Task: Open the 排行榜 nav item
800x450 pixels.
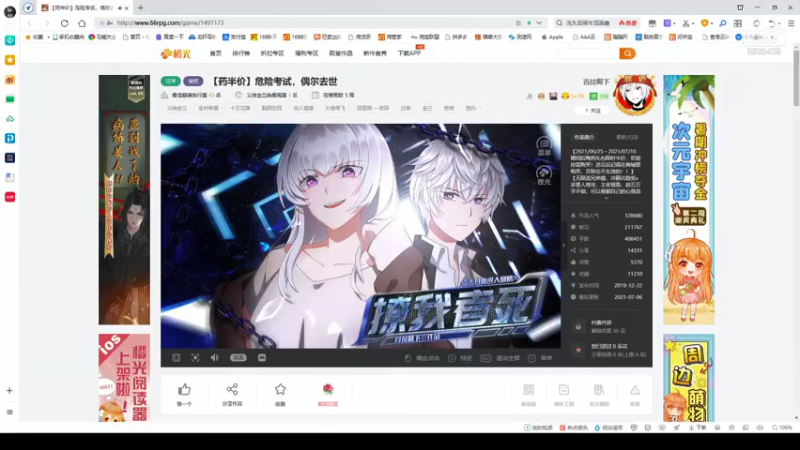Action: coord(241,53)
